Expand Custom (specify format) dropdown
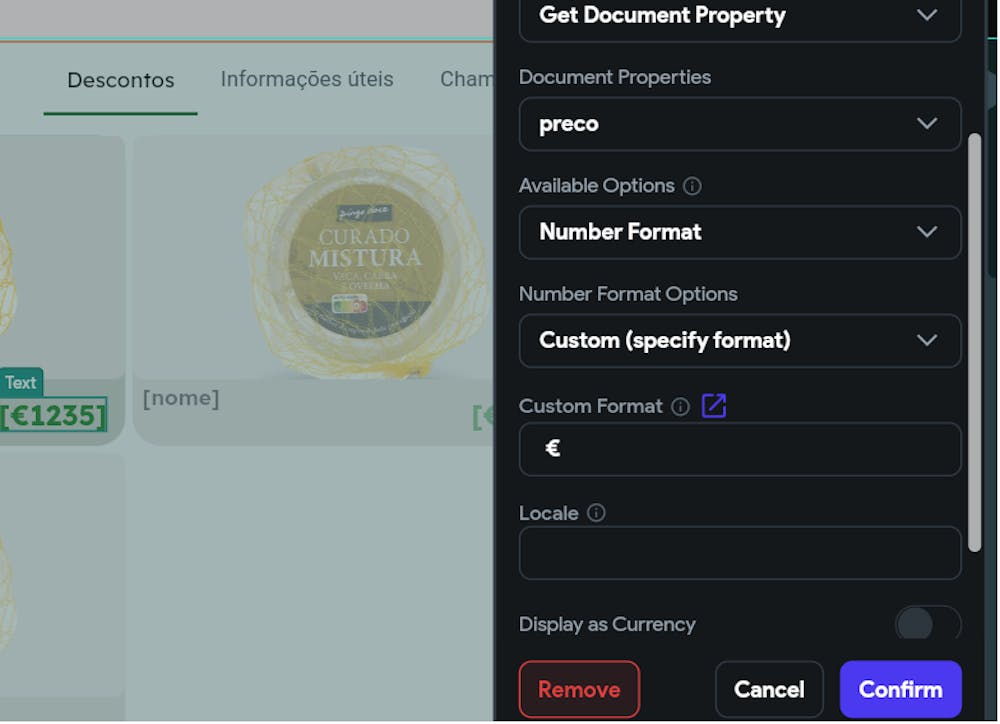The height and width of the screenshot is (724, 1000). pyautogui.click(x=740, y=340)
